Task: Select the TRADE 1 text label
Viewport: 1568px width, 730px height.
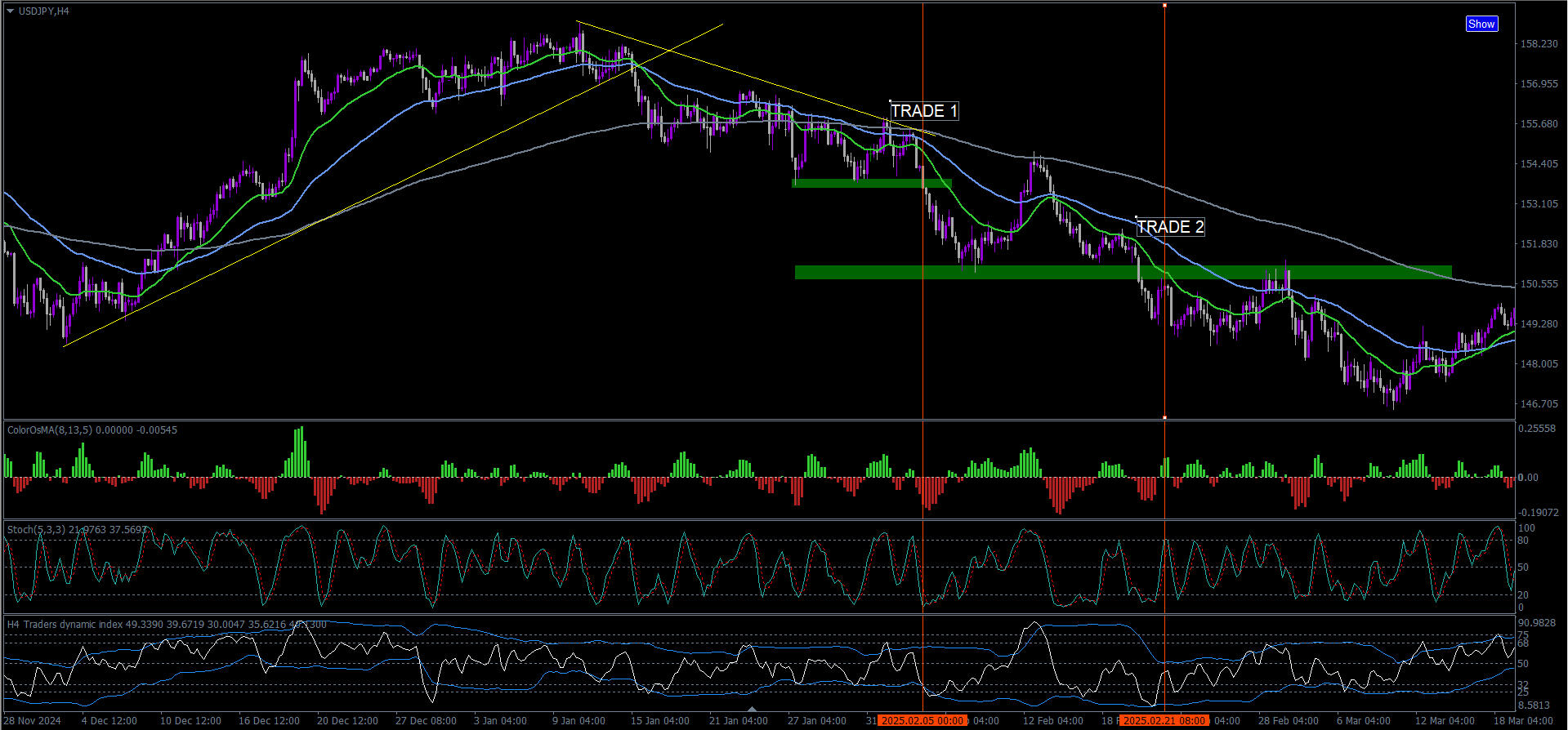Action: [x=923, y=111]
